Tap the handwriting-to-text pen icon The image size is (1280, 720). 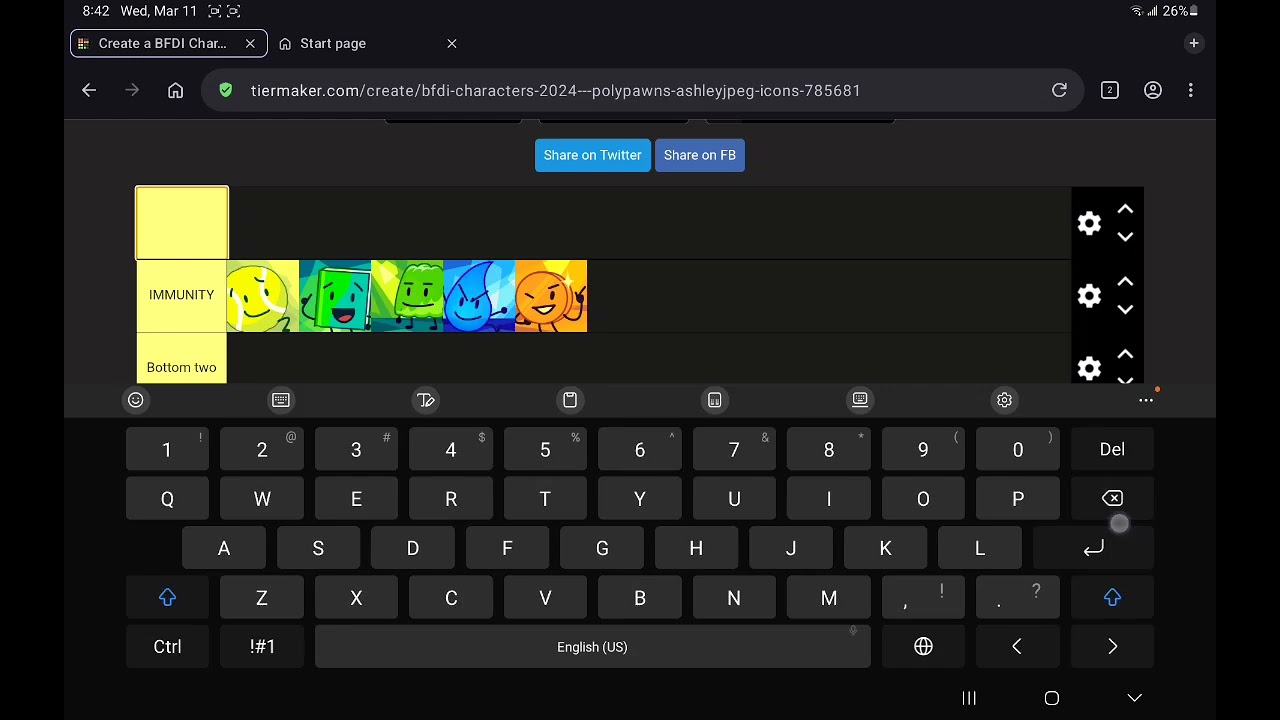[426, 400]
